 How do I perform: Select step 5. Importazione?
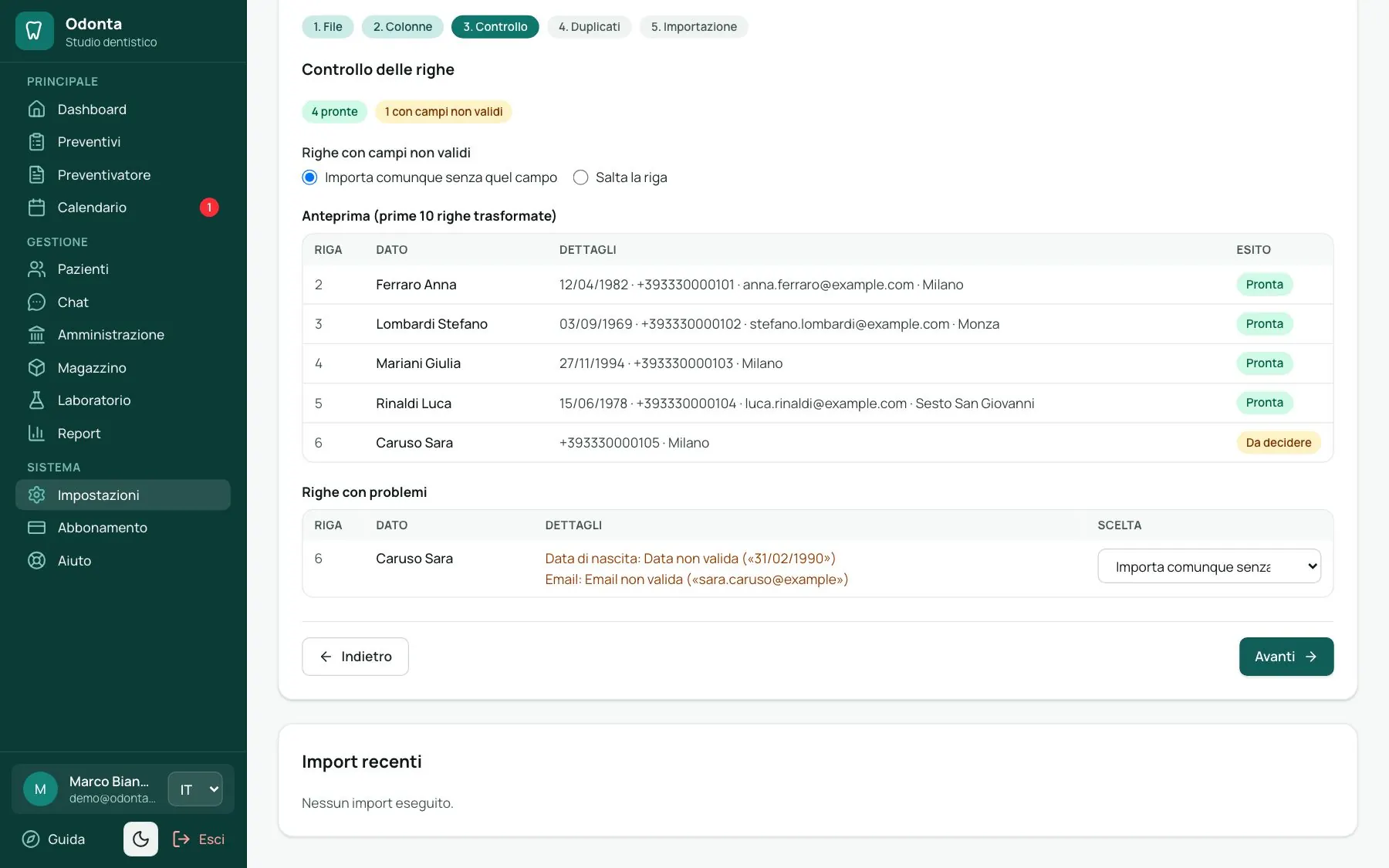694,27
